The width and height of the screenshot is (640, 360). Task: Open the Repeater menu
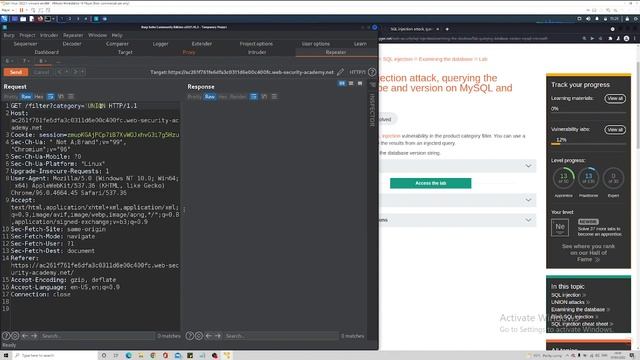coord(73,36)
